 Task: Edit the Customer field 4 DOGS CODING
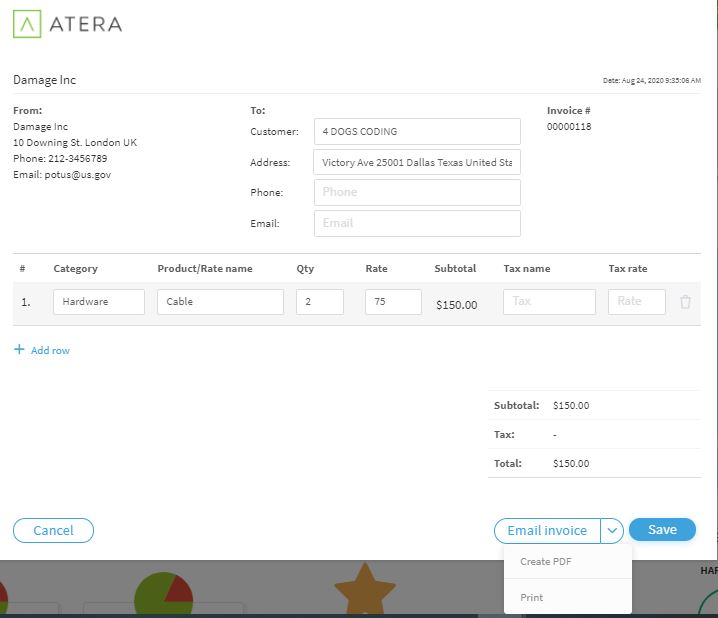pos(417,131)
